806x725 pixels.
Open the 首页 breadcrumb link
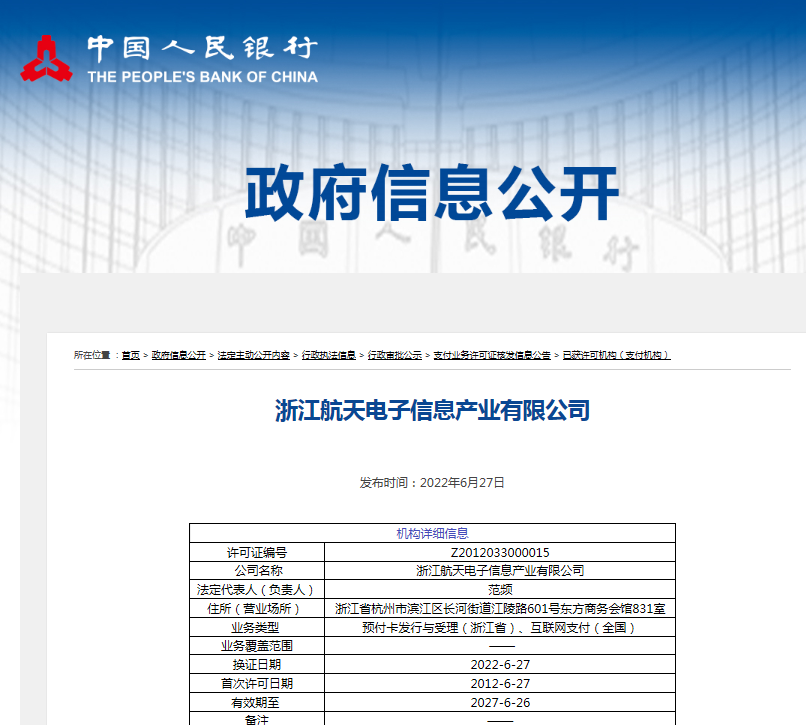(130, 354)
